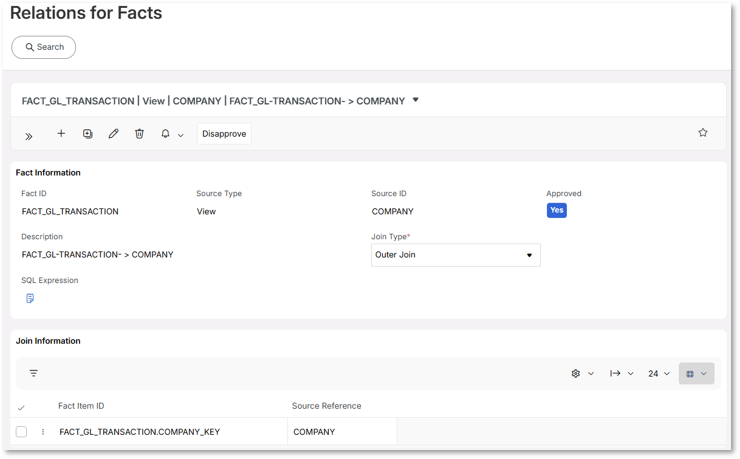Click the export arrow icon
Image resolution: width=740 pixels, height=459 pixels.
click(614, 374)
